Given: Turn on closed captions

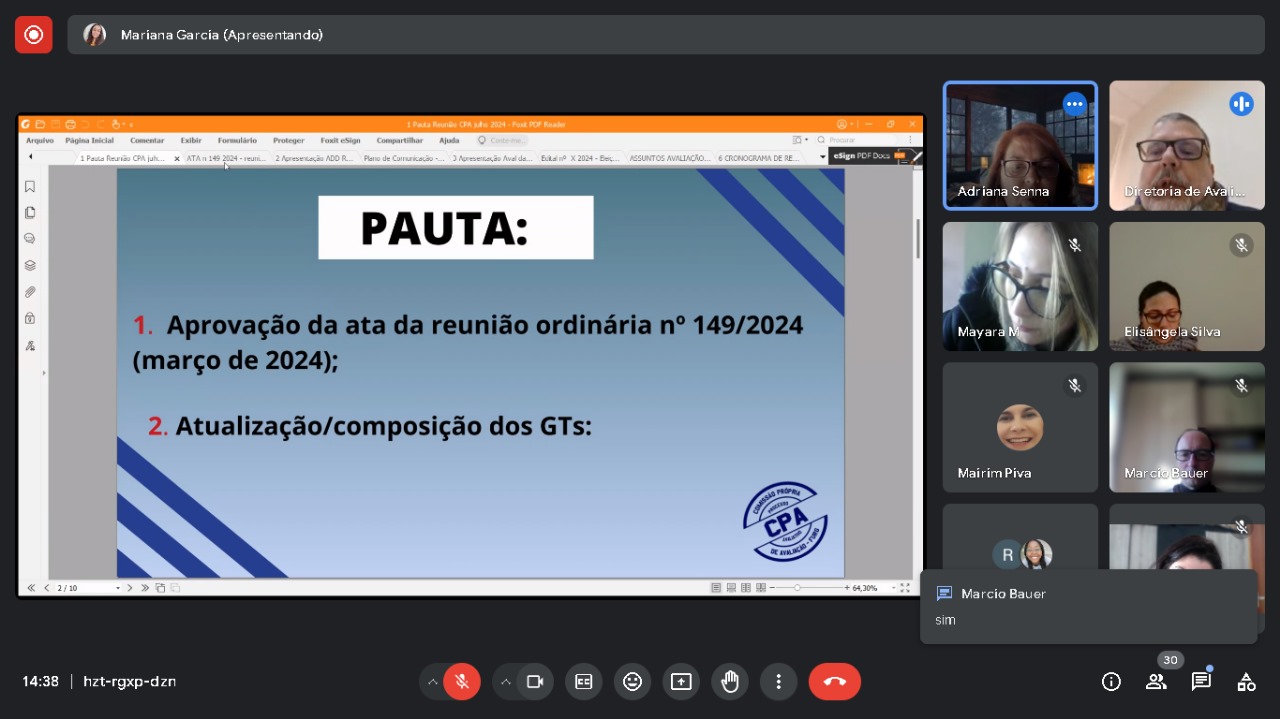Looking at the screenshot, I should 584,681.
